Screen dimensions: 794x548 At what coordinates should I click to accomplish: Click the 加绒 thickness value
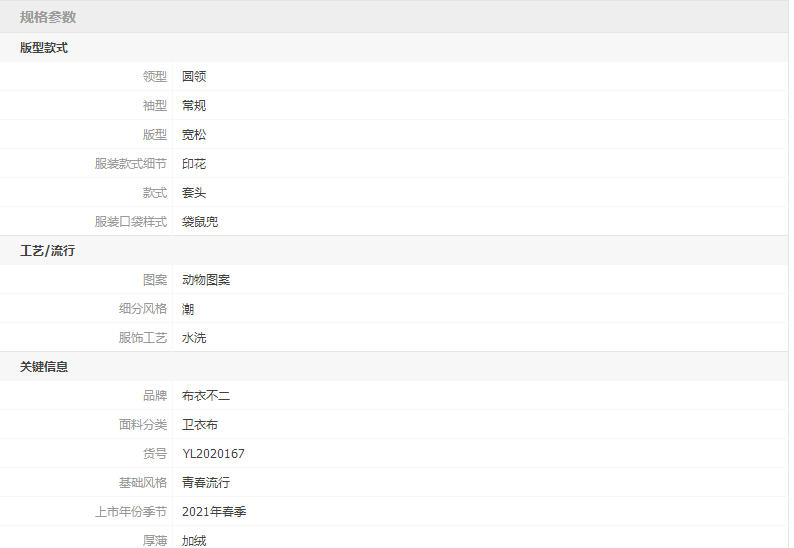point(194,540)
